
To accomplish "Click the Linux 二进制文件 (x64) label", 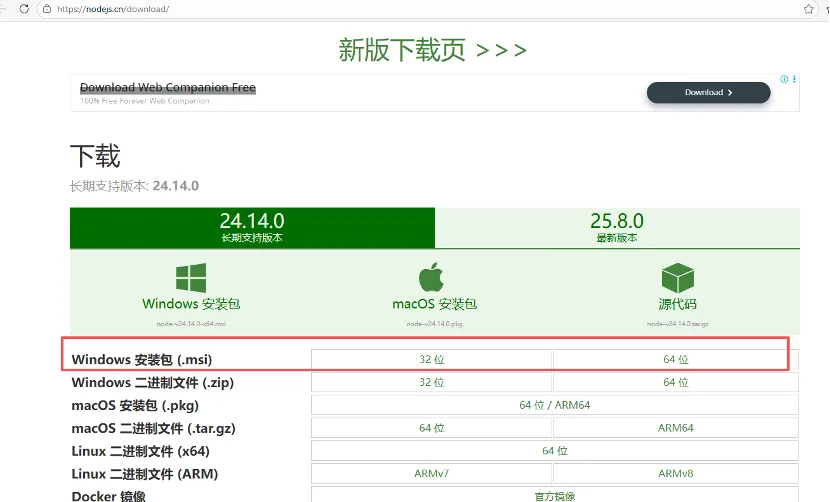I will (x=140, y=451).
